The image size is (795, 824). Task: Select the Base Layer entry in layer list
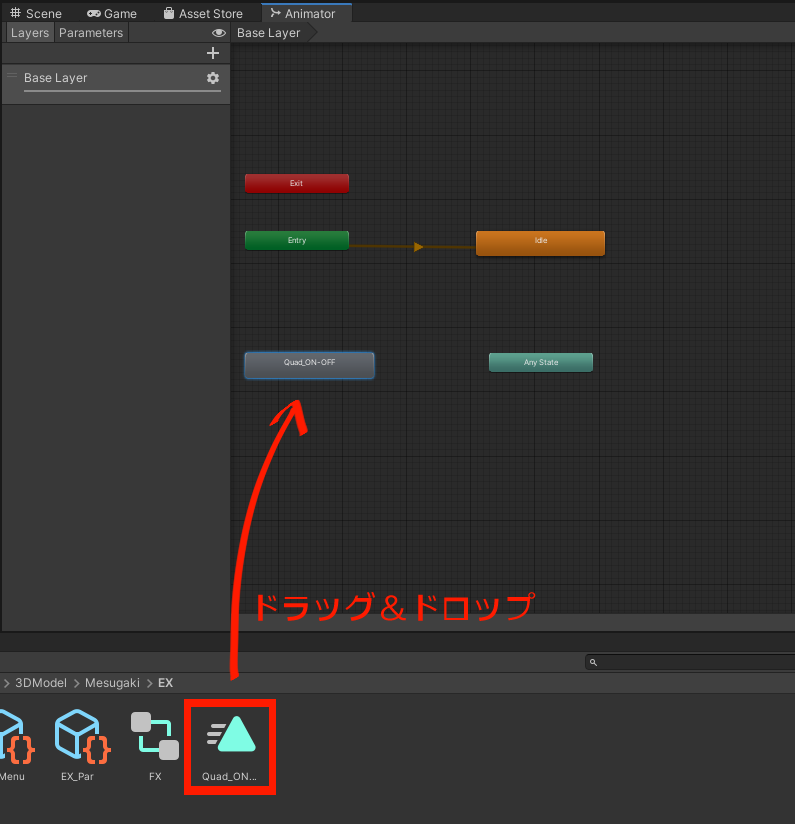56,78
